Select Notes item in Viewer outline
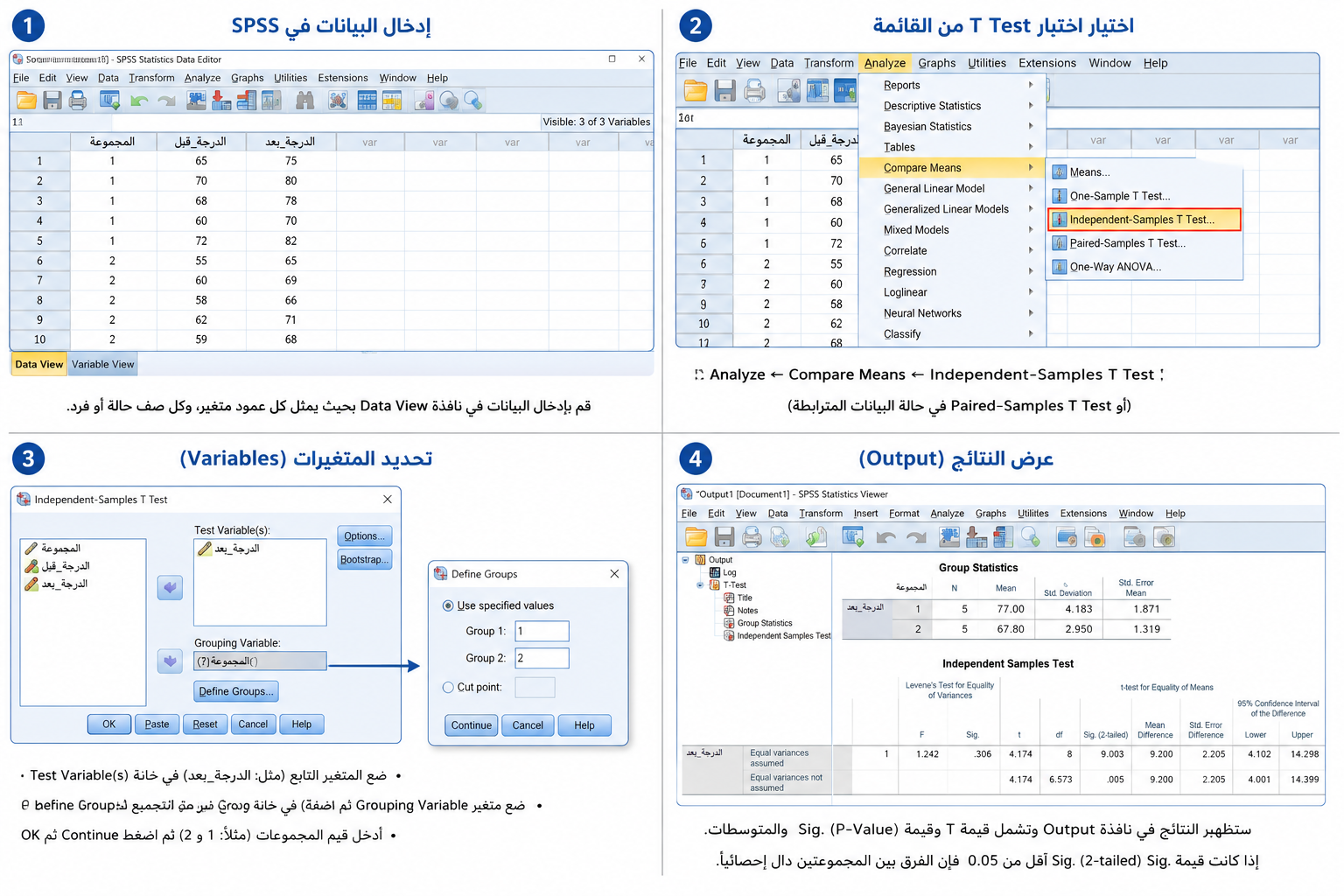This screenshot has height=896, width=1344. tap(741, 611)
